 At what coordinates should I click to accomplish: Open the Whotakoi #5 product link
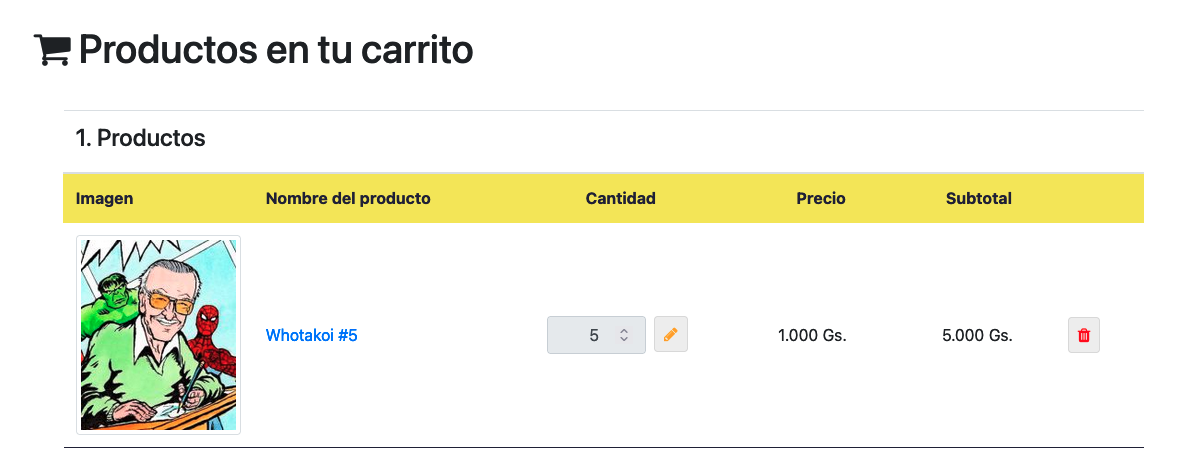click(x=311, y=336)
